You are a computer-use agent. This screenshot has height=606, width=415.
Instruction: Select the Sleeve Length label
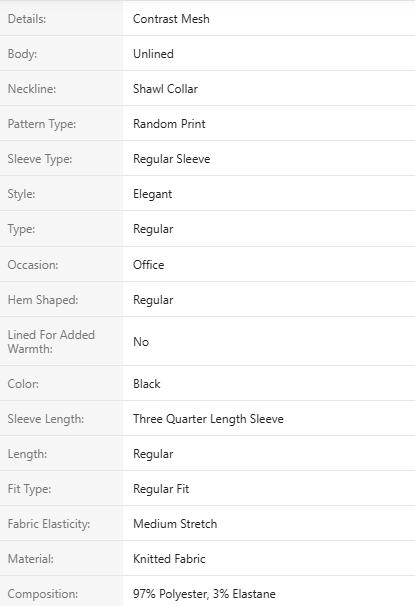coord(46,419)
